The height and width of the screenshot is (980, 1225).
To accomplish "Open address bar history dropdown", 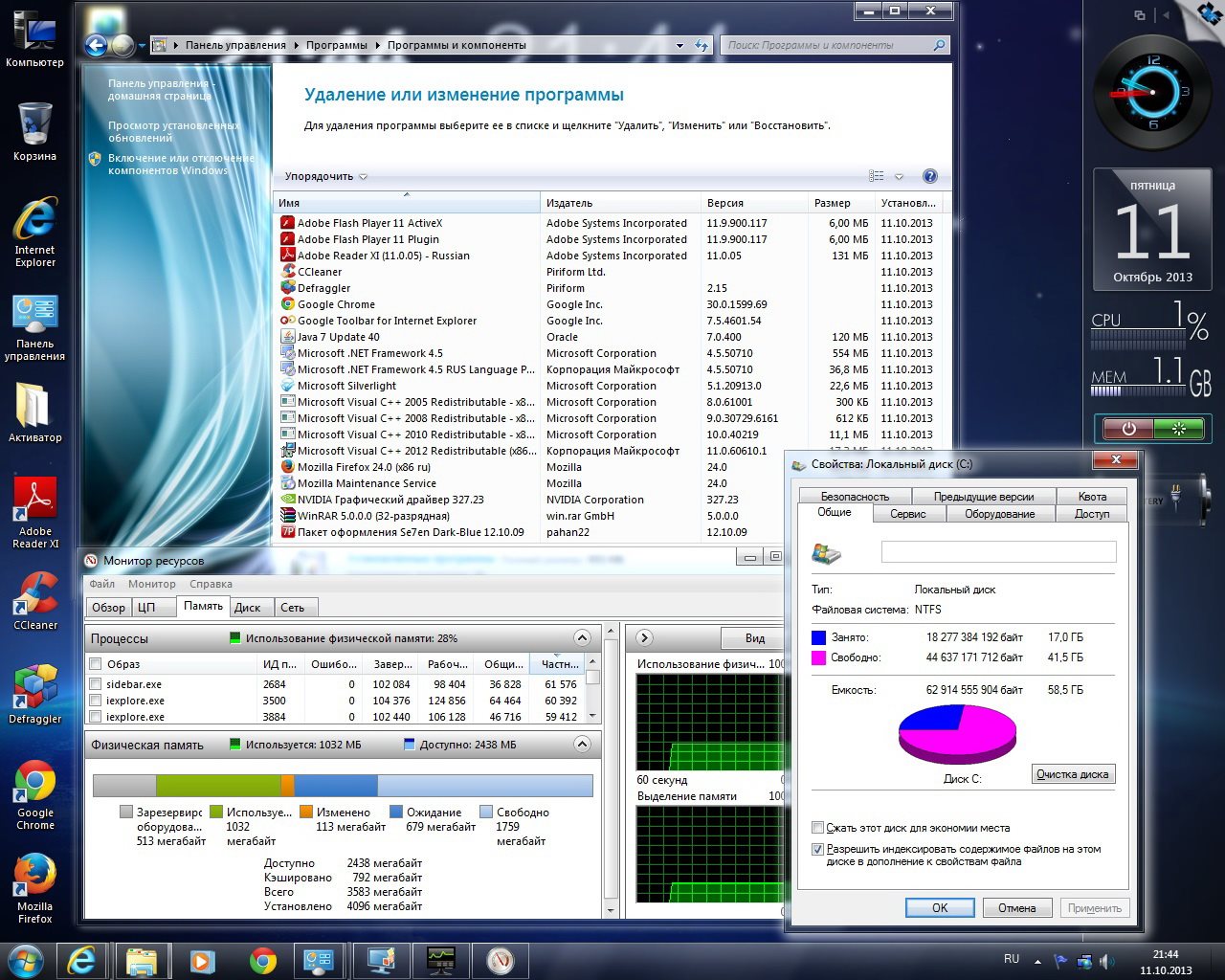I will click(x=679, y=45).
